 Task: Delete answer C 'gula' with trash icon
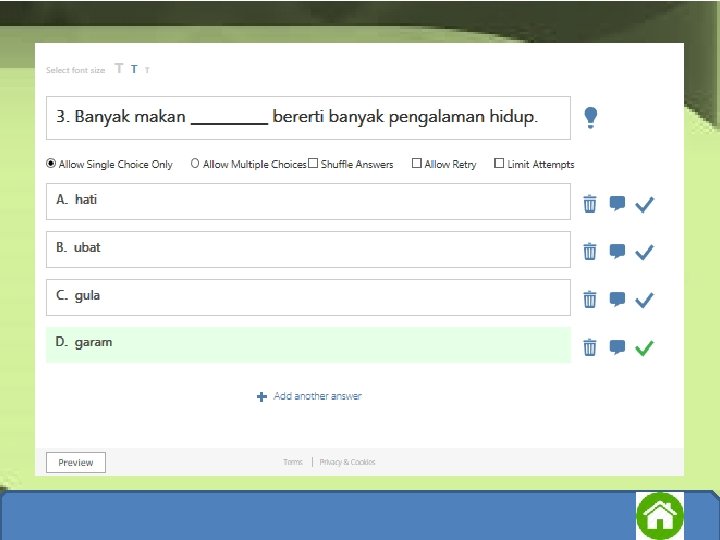590,299
